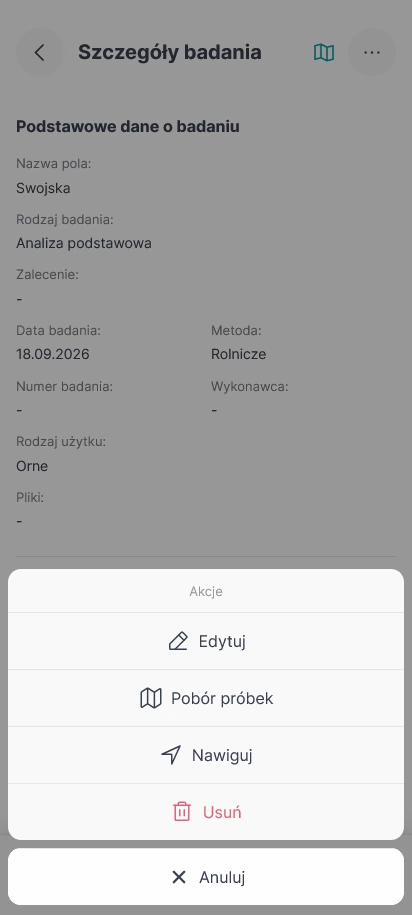Viewport: 412px width, 915px height.
Task: Click the X icon beside Anuluj
Action: pyautogui.click(x=179, y=876)
